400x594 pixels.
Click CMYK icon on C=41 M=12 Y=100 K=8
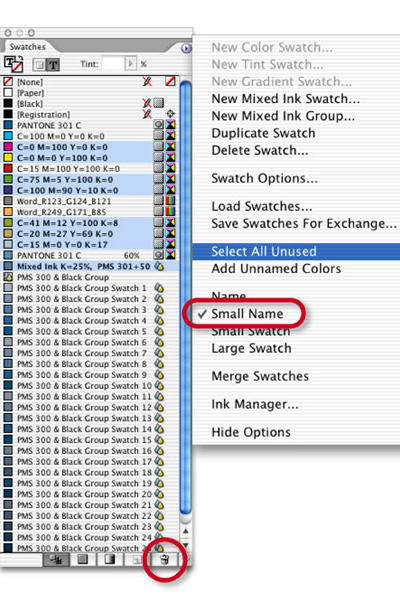click(x=170, y=222)
